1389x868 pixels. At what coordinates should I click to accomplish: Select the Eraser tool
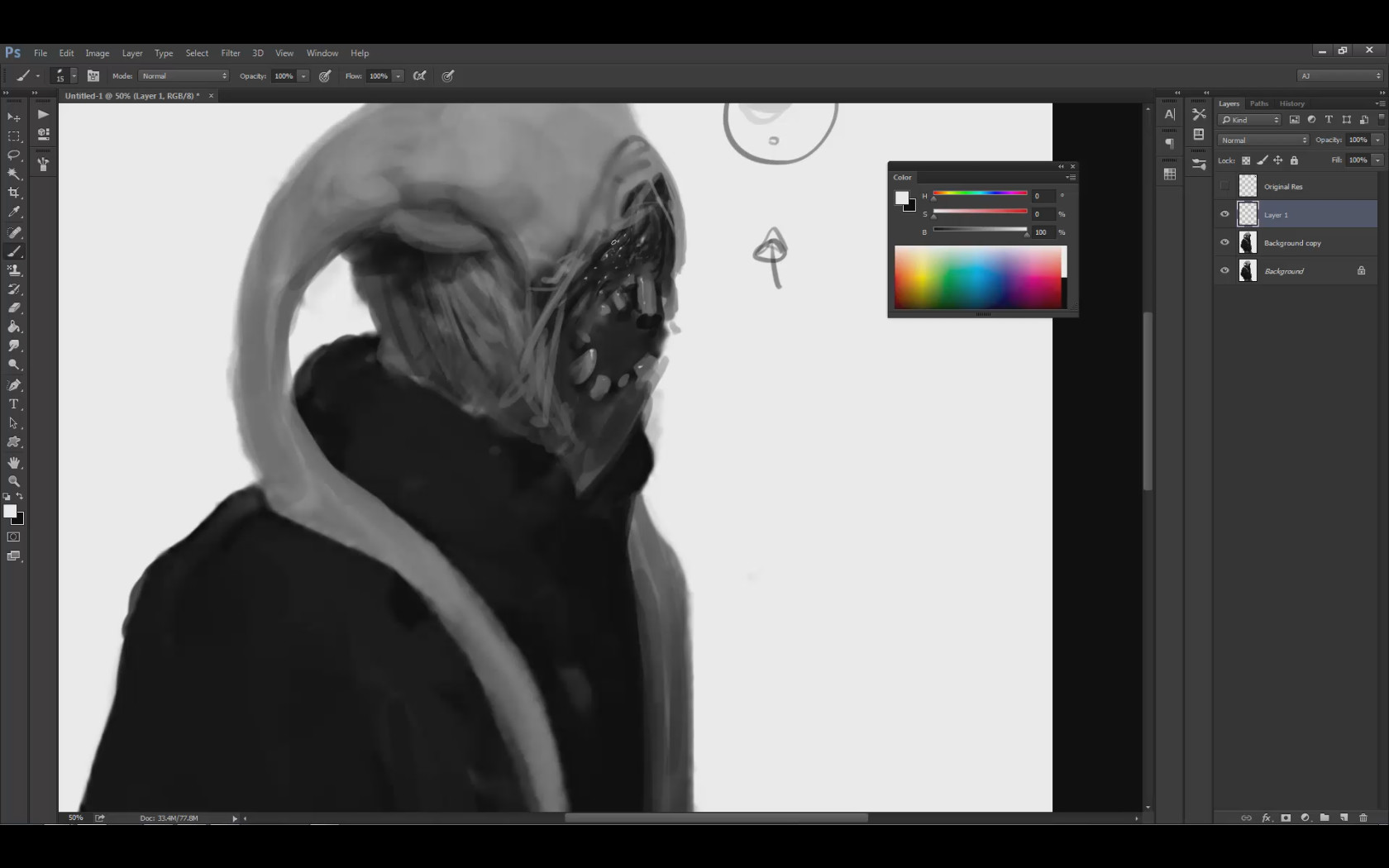coord(14,308)
